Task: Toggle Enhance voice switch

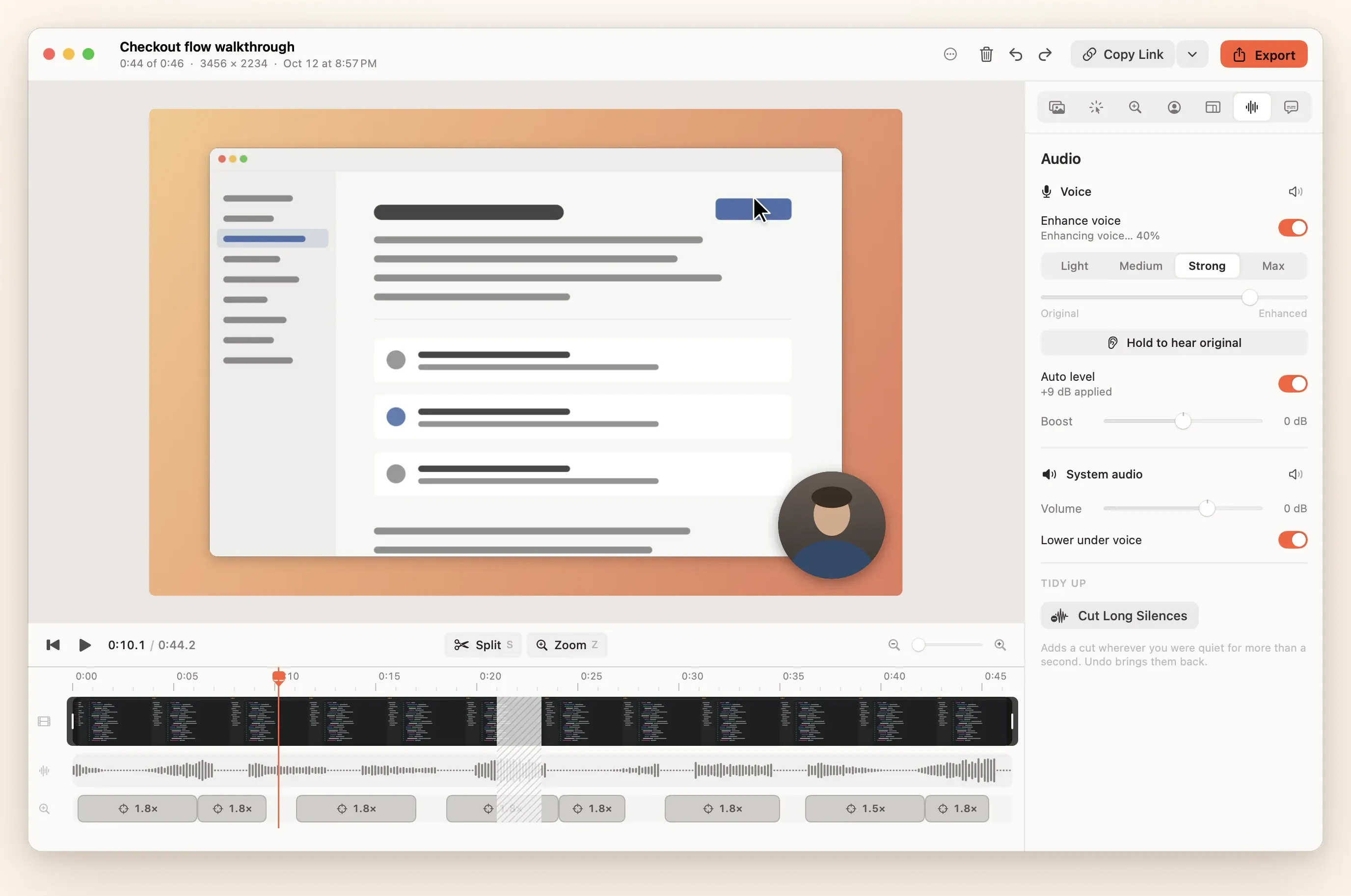Action: pyautogui.click(x=1292, y=228)
